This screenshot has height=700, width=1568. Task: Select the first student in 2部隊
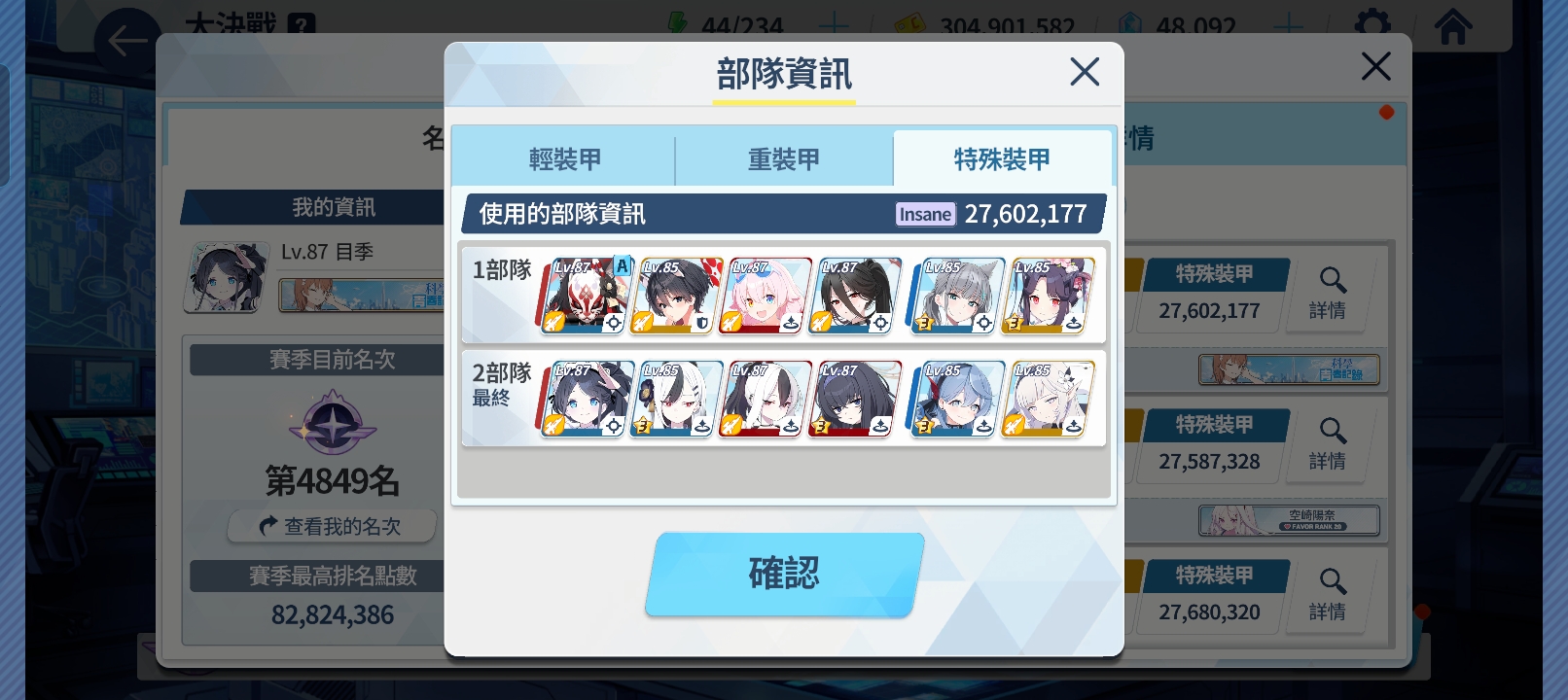click(x=585, y=399)
